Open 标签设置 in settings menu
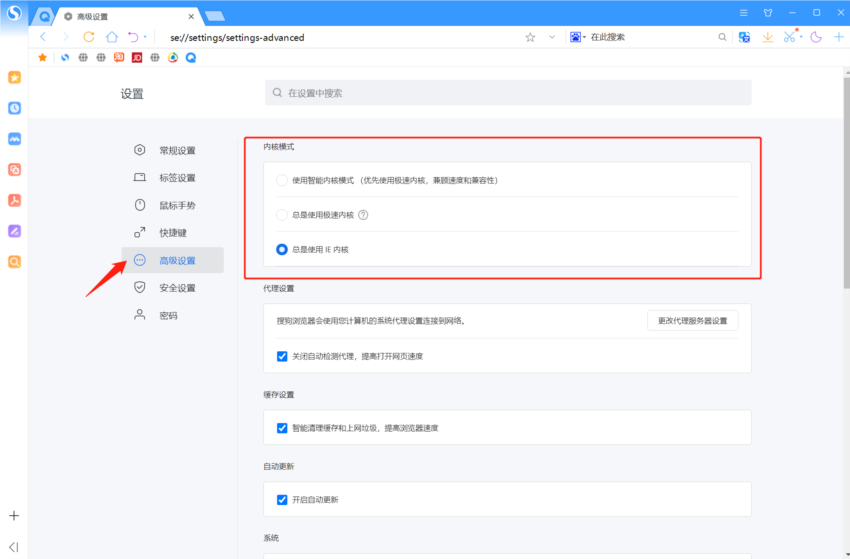The image size is (850, 559). [x=172, y=178]
